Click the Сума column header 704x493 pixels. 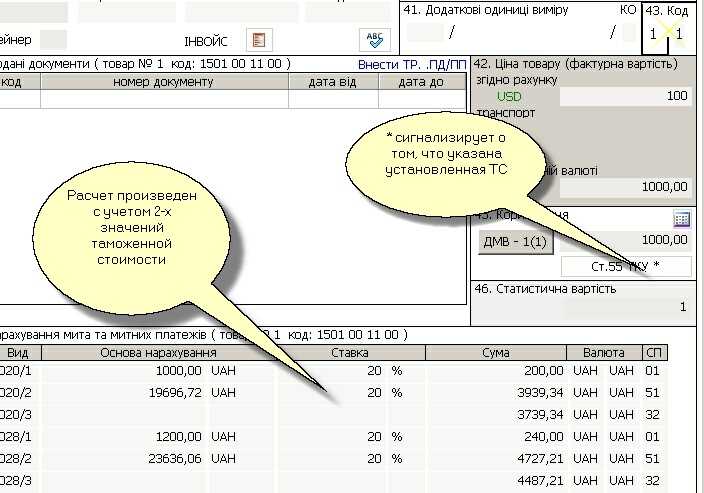click(x=495, y=353)
